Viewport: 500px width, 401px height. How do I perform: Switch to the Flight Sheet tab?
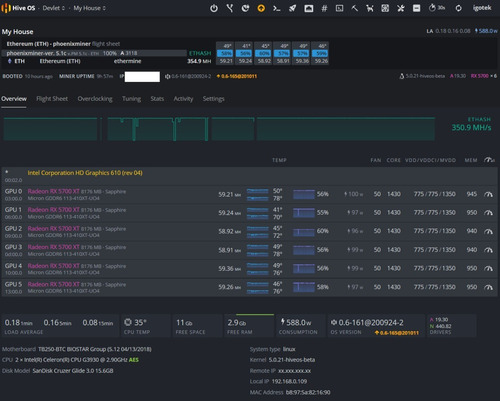pos(52,99)
